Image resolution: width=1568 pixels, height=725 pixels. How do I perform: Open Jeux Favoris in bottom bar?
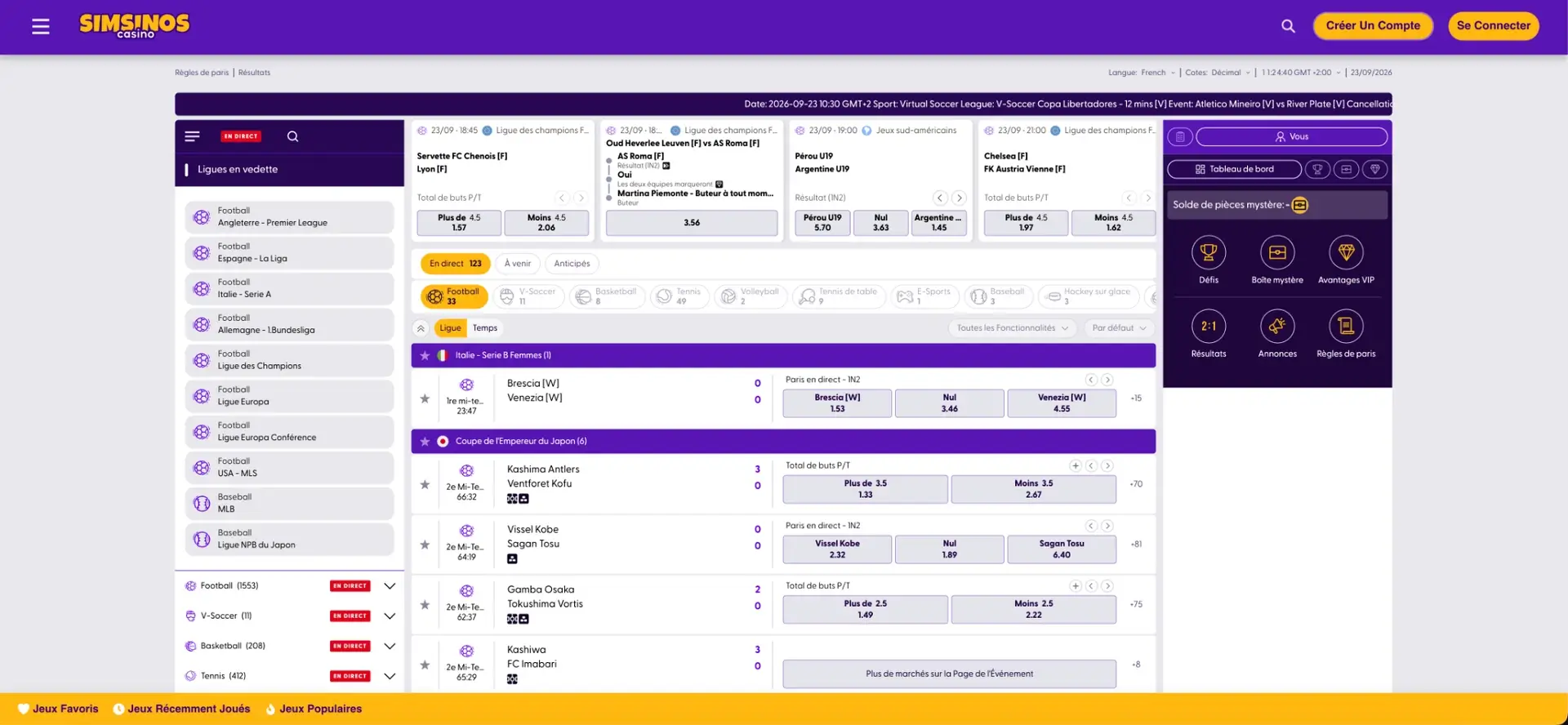point(58,709)
